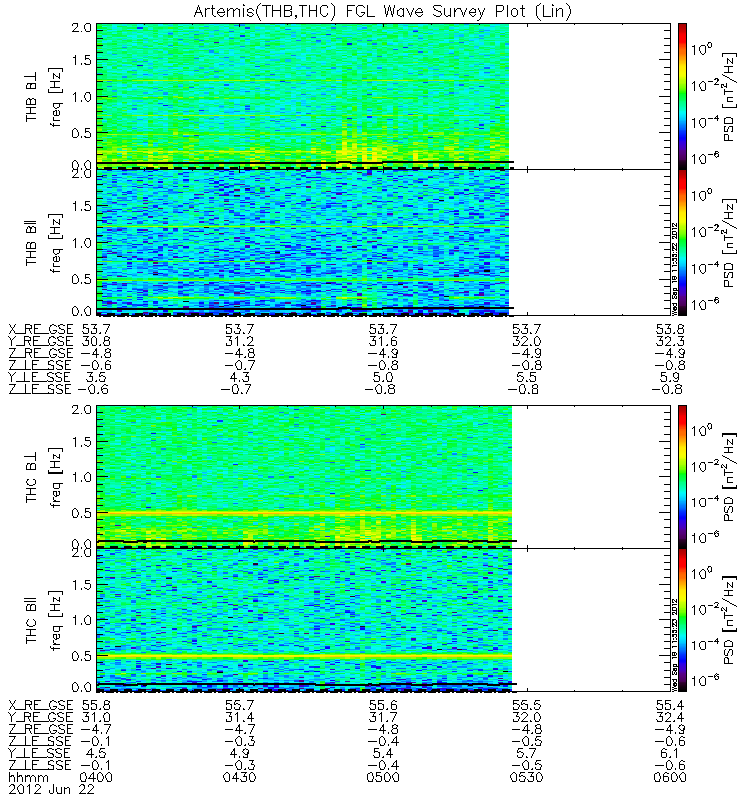Click the PSD color bar beside THB B∥ panel

682,242
